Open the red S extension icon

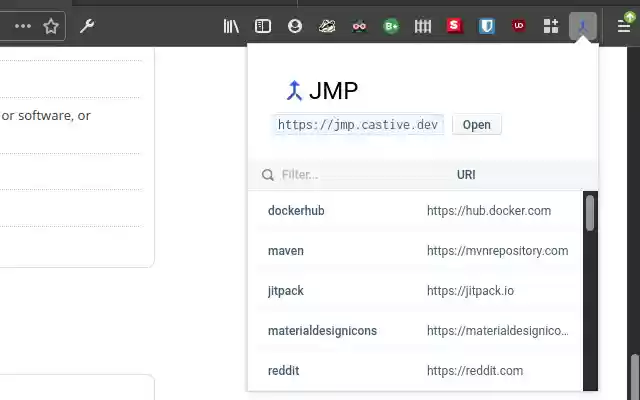pyautogui.click(x=454, y=26)
